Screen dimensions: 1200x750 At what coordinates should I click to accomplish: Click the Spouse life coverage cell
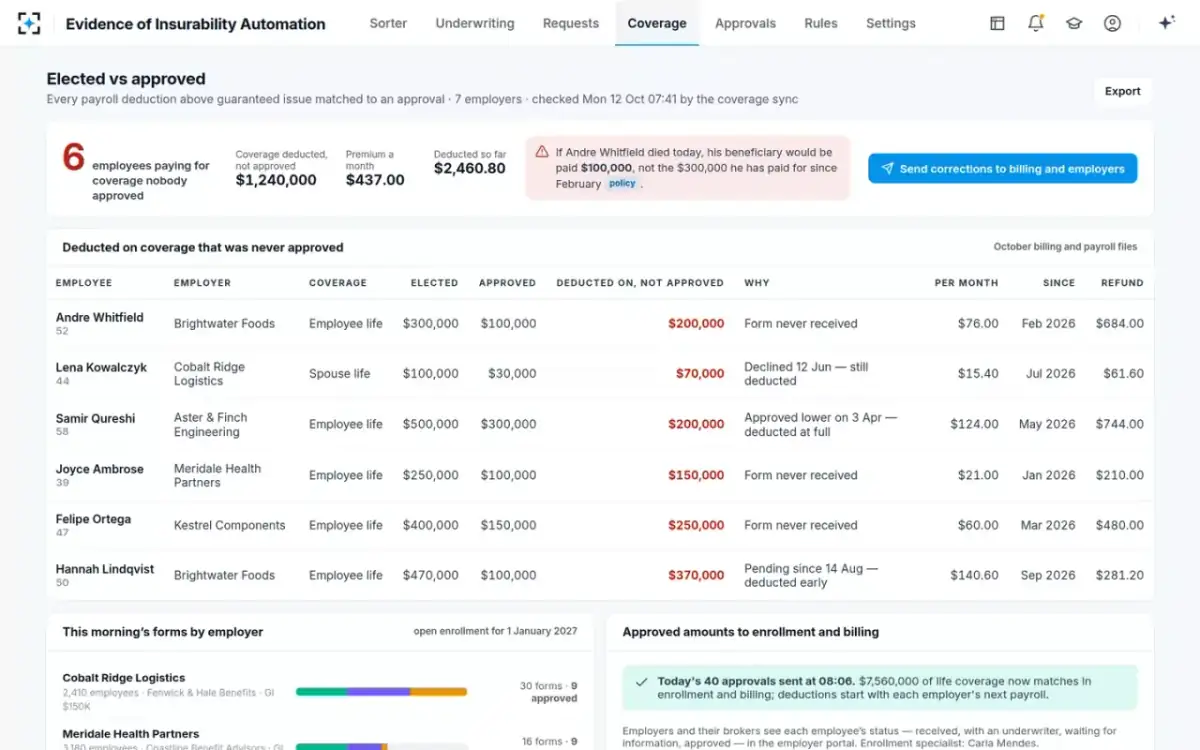pos(339,374)
